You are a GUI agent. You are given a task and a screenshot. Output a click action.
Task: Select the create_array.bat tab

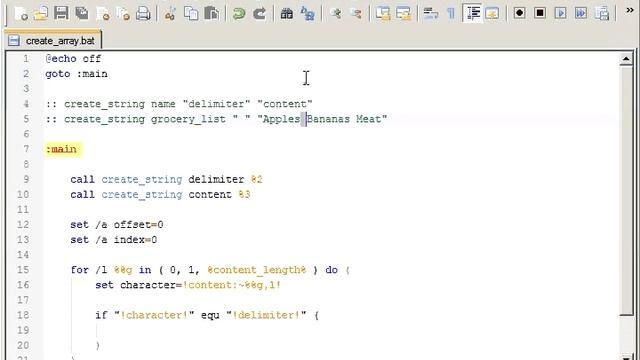click(x=53, y=40)
